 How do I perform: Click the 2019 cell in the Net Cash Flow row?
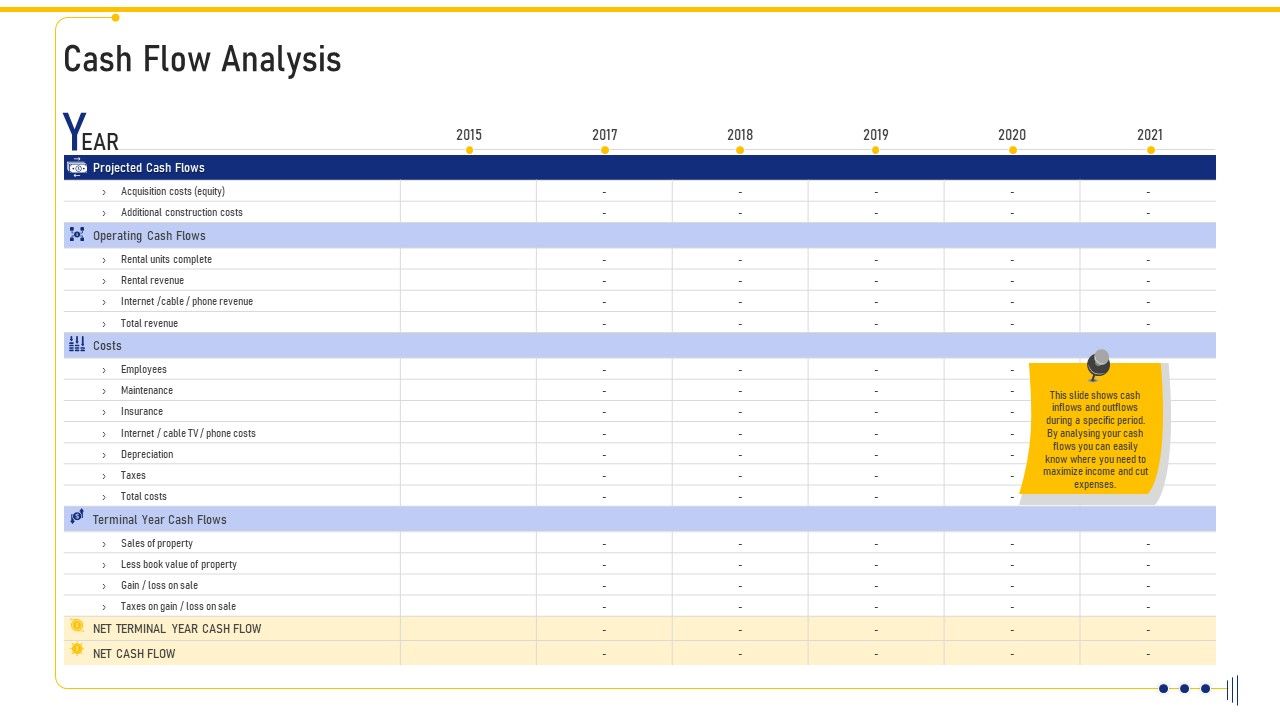(876, 653)
